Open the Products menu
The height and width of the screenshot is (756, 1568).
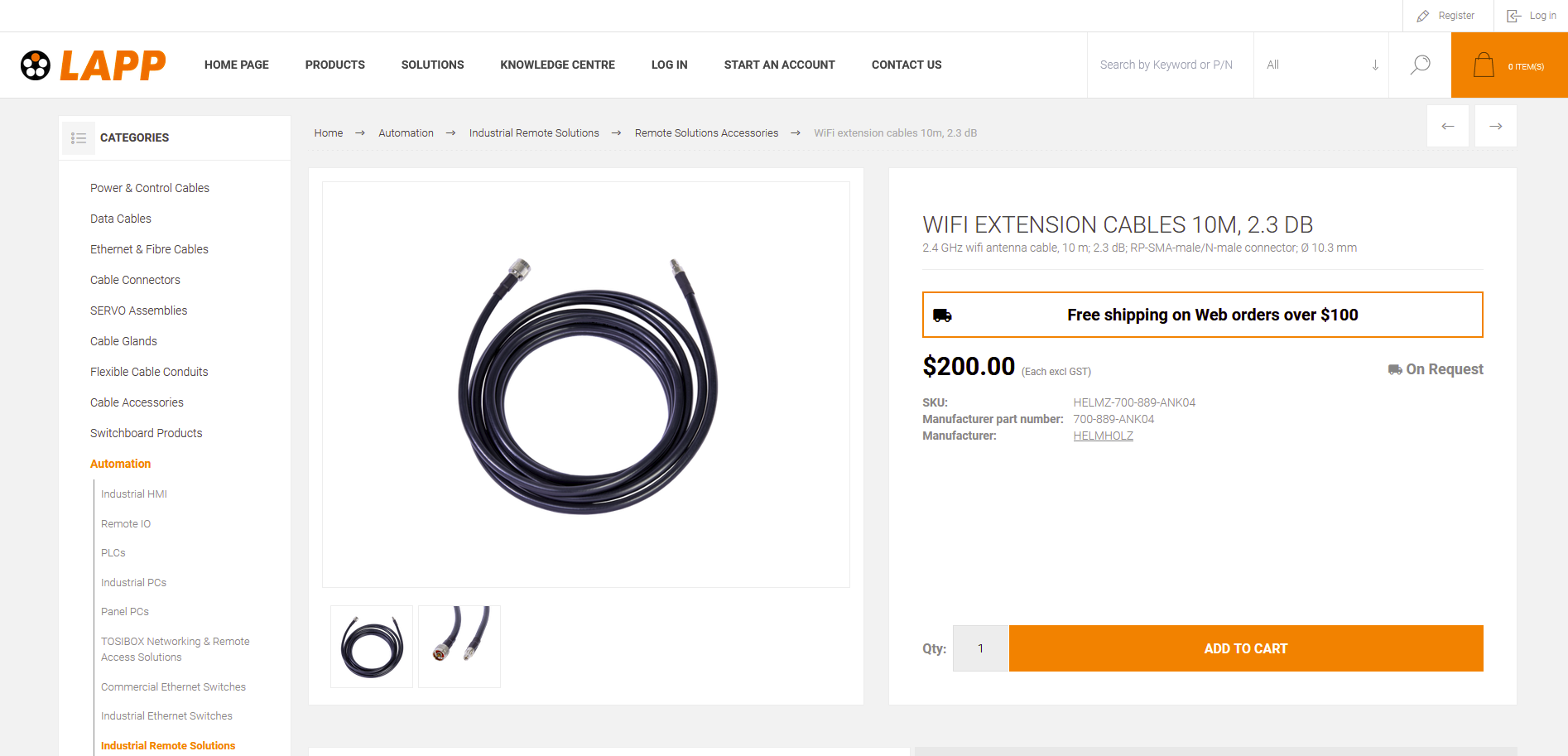point(334,65)
